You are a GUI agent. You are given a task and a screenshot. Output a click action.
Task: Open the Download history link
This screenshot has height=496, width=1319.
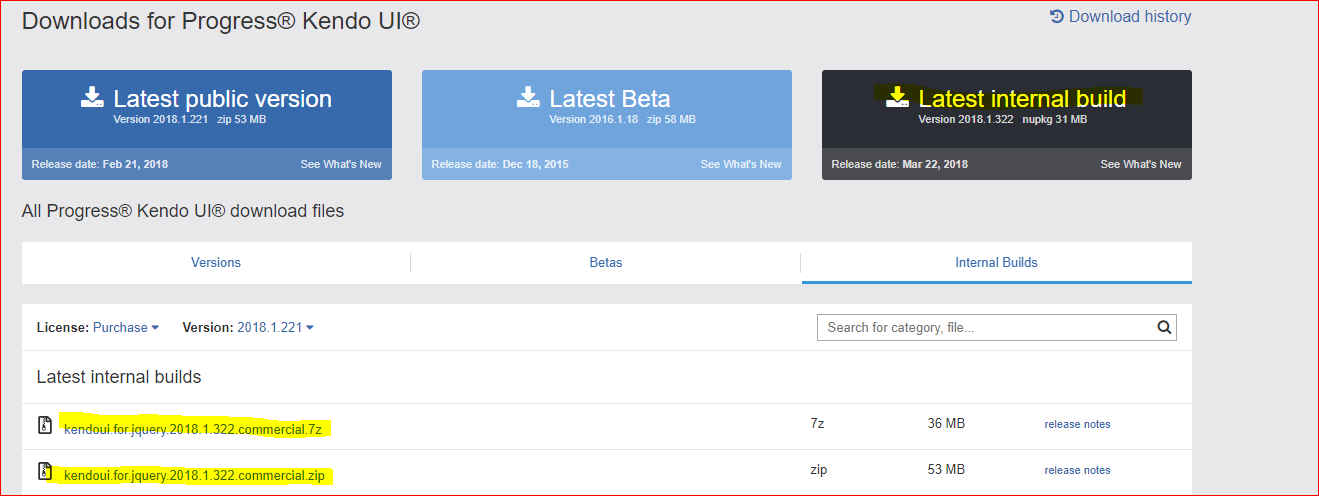pos(1129,17)
